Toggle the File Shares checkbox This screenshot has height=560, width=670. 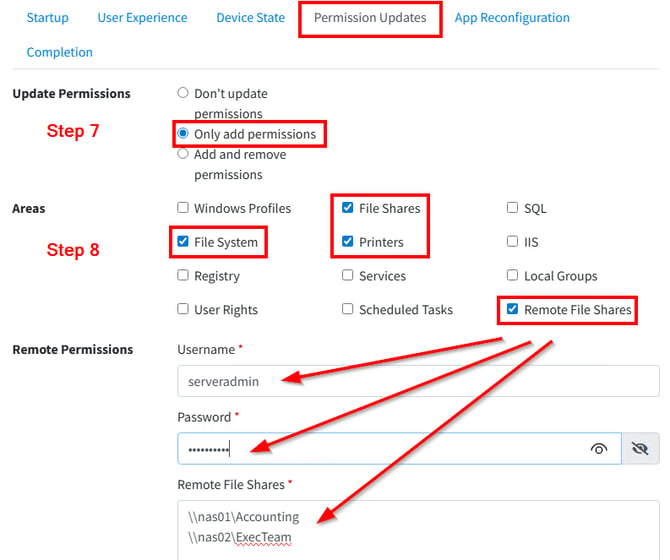(x=348, y=208)
